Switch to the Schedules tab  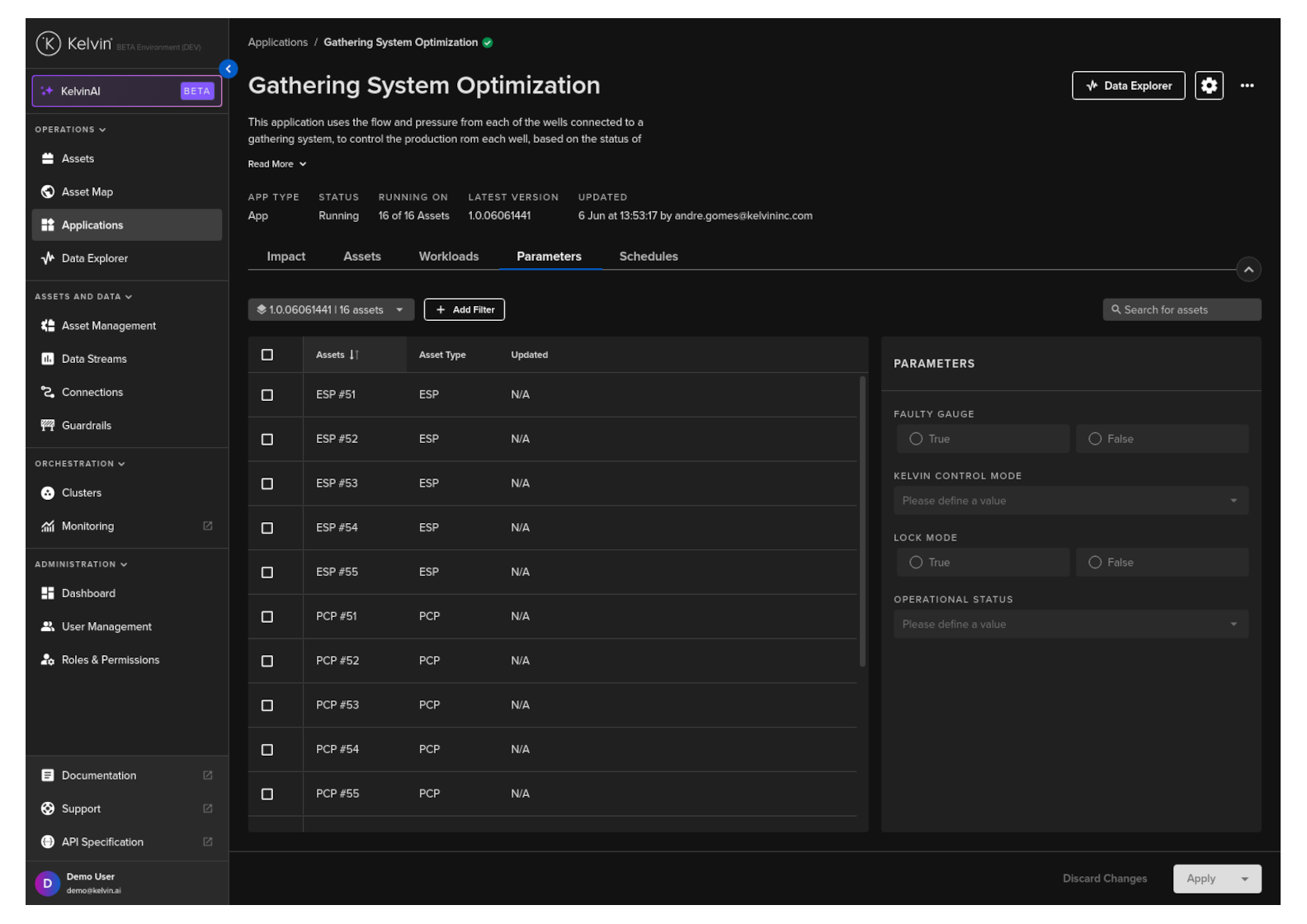[648, 257]
